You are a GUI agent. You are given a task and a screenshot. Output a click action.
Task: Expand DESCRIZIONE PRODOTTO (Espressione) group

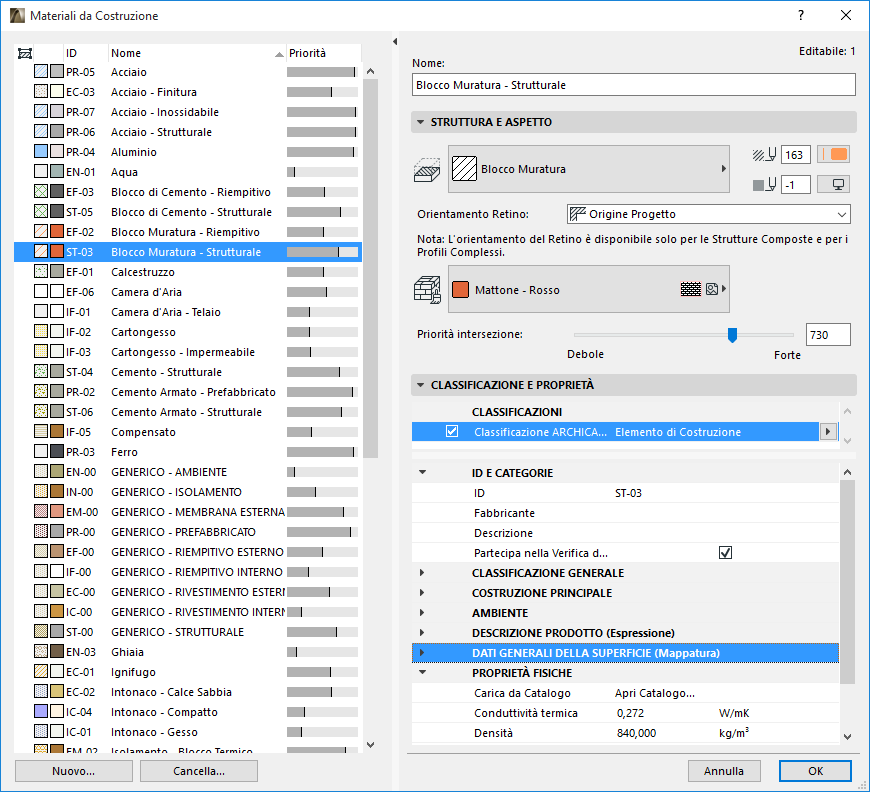[422, 632]
